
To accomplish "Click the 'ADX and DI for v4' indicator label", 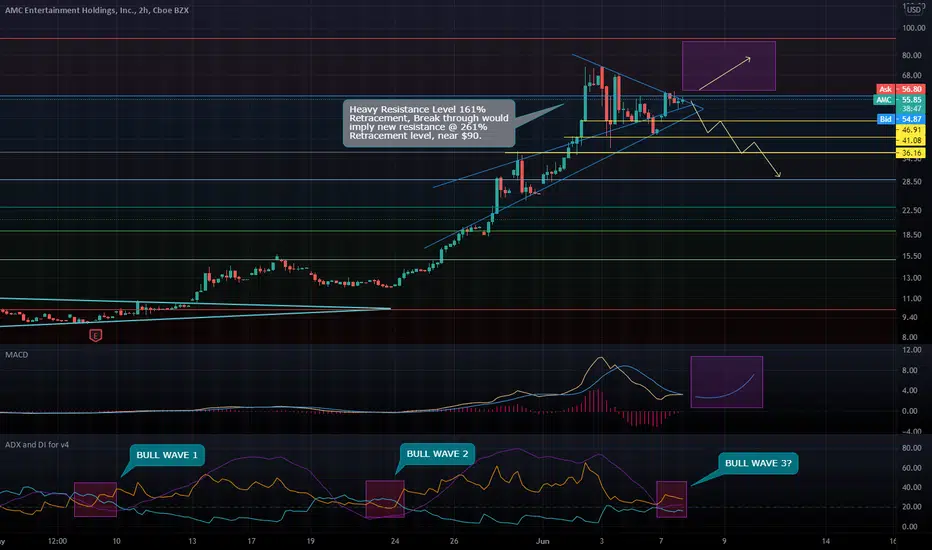I will [x=37, y=445].
